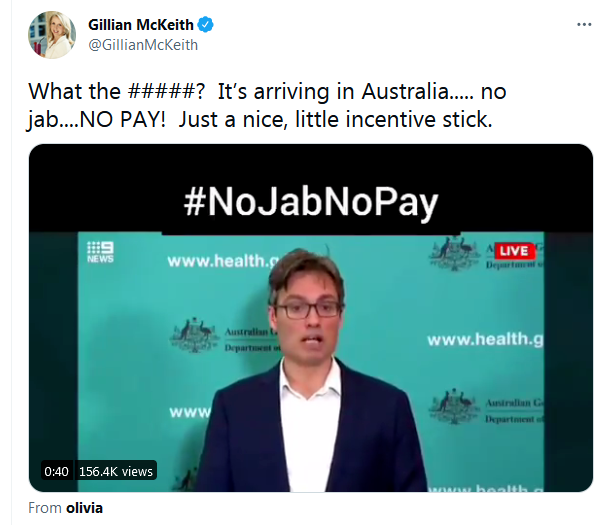This screenshot has width=608, height=525.
Task: Open Gillian McKeith's profile avatar
Action: coord(52,35)
